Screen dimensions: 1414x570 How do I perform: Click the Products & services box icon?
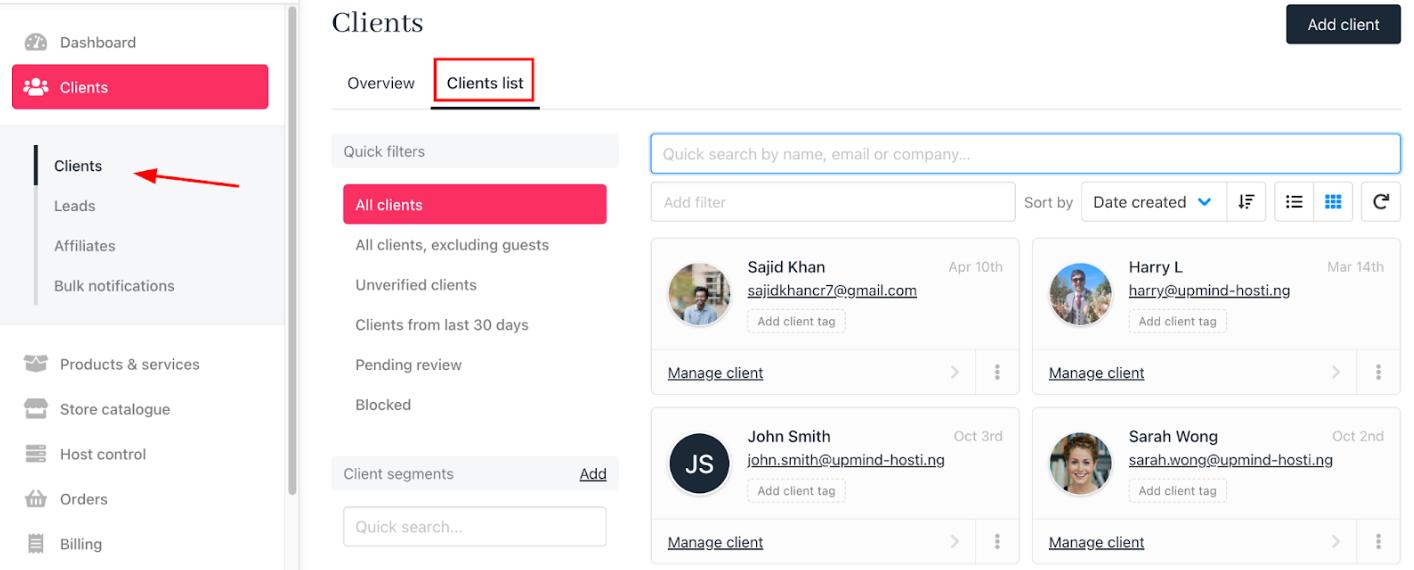click(36, 364)
